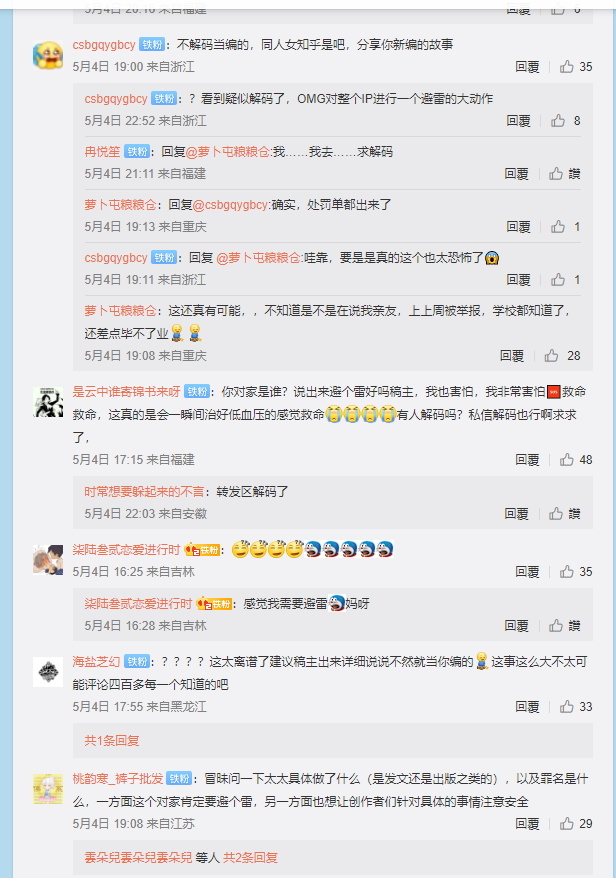Like csbgqygbcy's comment with 35 likes
616x878 pixels.
576,67
